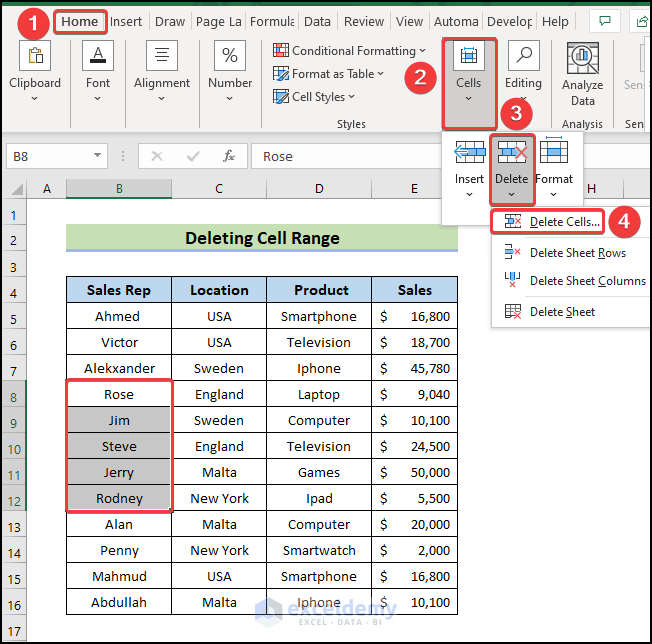Viewport: 652px width, 644px height.
Task: Expand the Delete cells chevron
Action: (x=511, y=194)
